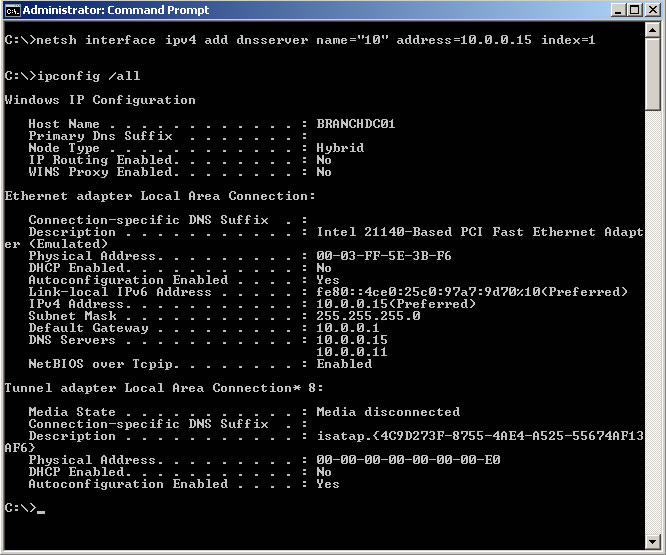Click the first DNS server 10.0.0.15
666x555 pixels.
pos(352,340)
